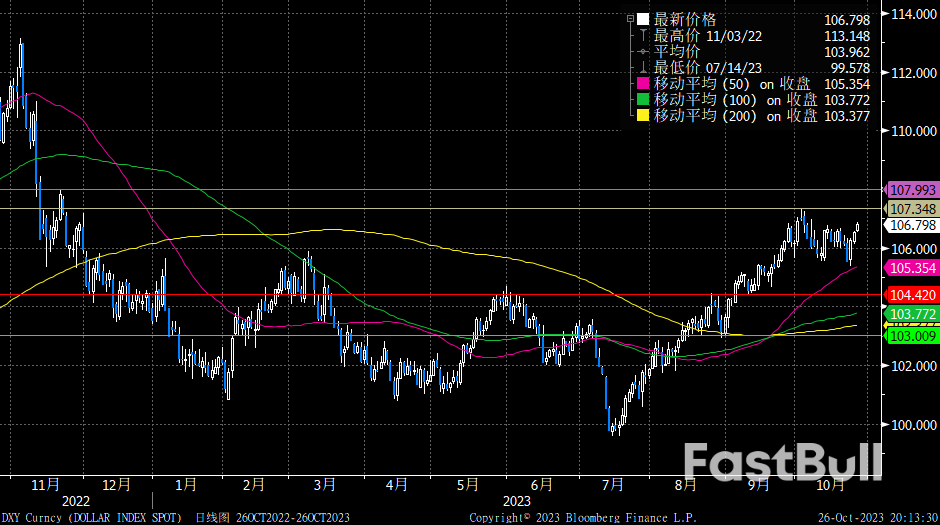Screen dimensions: 940x525
Task: Click the magenta 105.354 axis price tag
Action: click(x=911, y=268)
